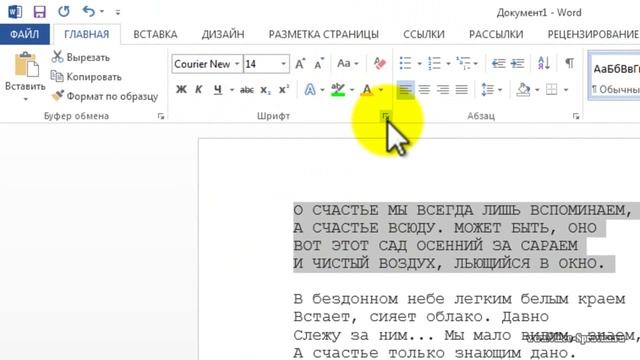The width and height of the screenshot is (640, 360).
Task: Expand the font name dropdown list
Action: 237,64
